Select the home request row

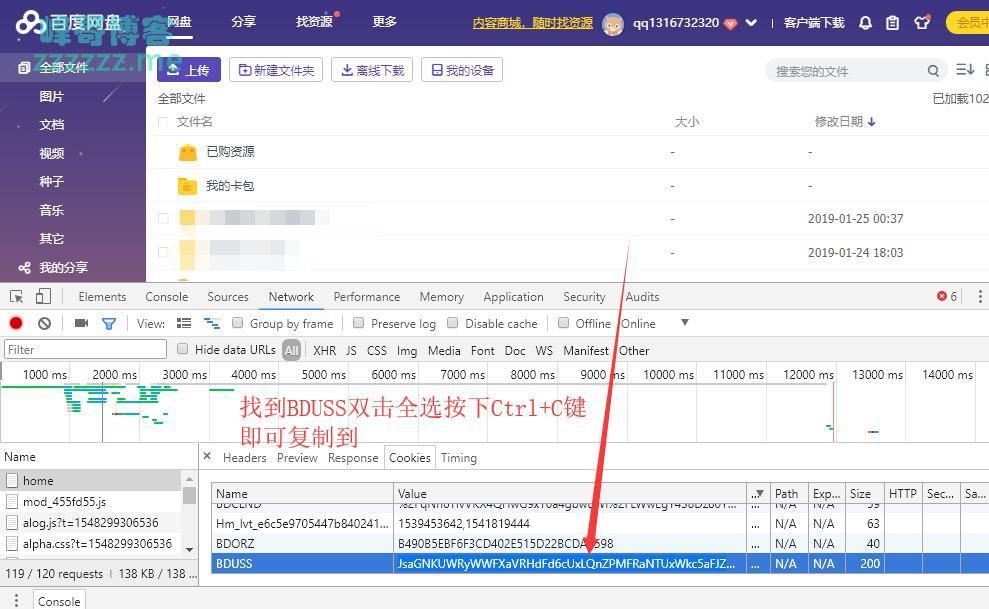pos(91,480)
